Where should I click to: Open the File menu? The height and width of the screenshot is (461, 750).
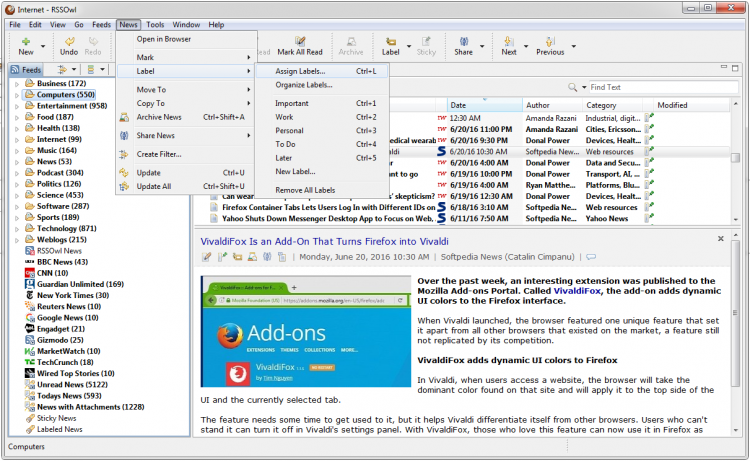coord(15,24)
